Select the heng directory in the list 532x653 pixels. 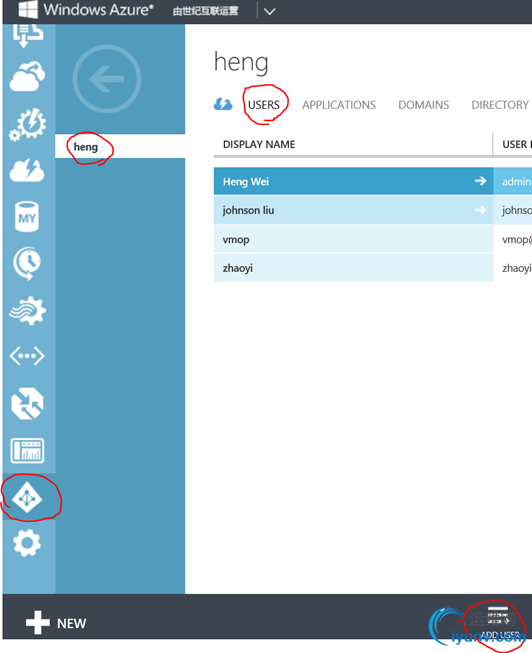click(x=120, y=147)
